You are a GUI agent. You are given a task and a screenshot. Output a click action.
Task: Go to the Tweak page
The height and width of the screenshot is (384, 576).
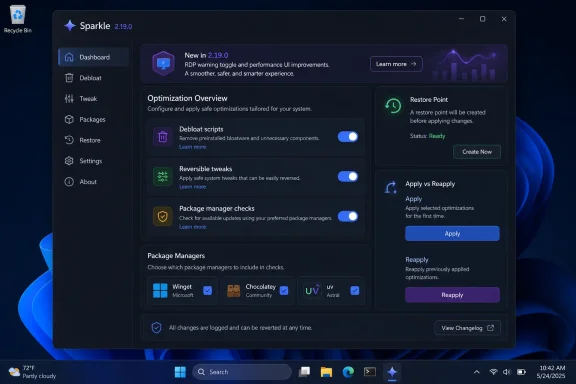click(94, 98)
